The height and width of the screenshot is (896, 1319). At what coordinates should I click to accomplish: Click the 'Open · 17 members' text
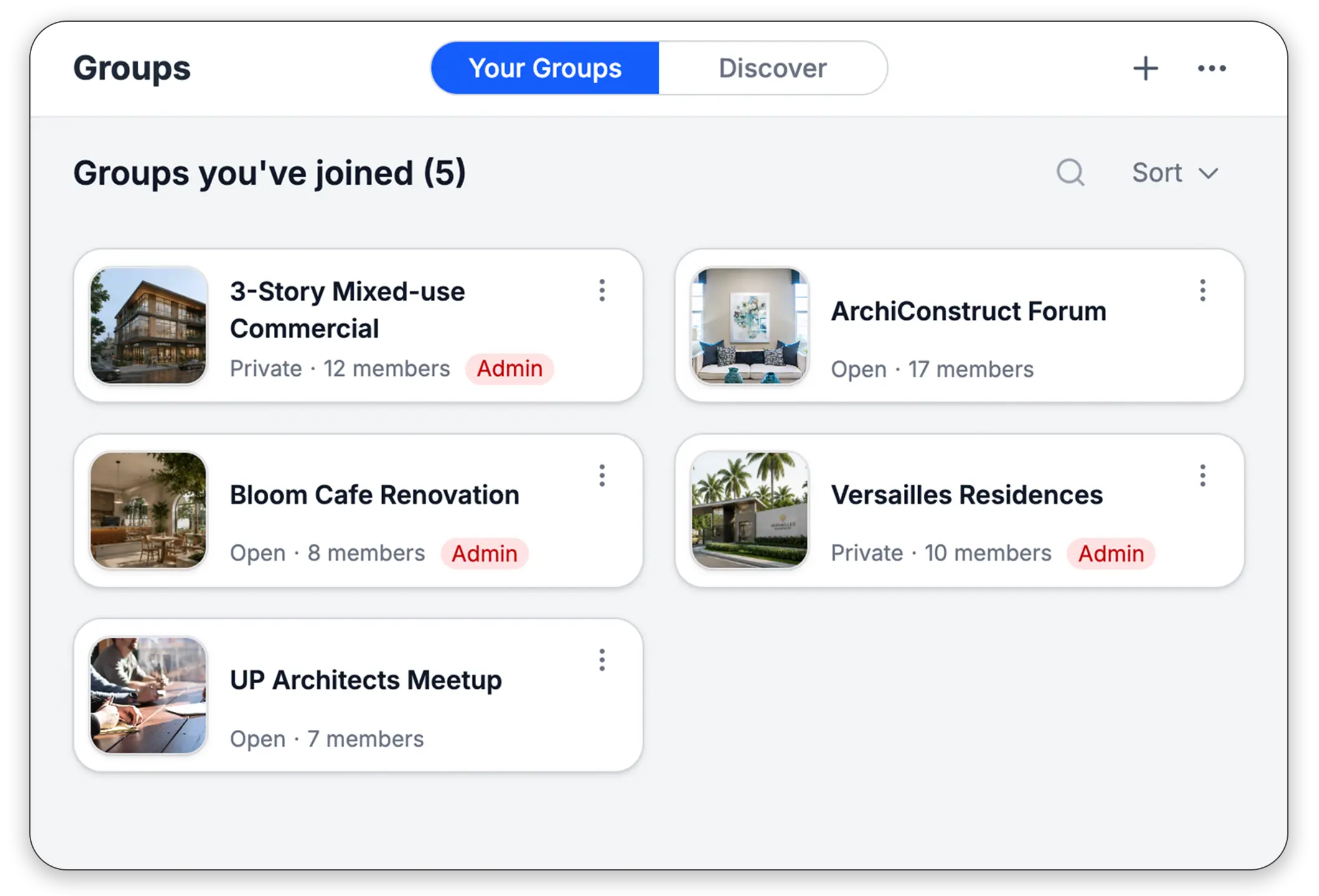(x=932, y=370)
